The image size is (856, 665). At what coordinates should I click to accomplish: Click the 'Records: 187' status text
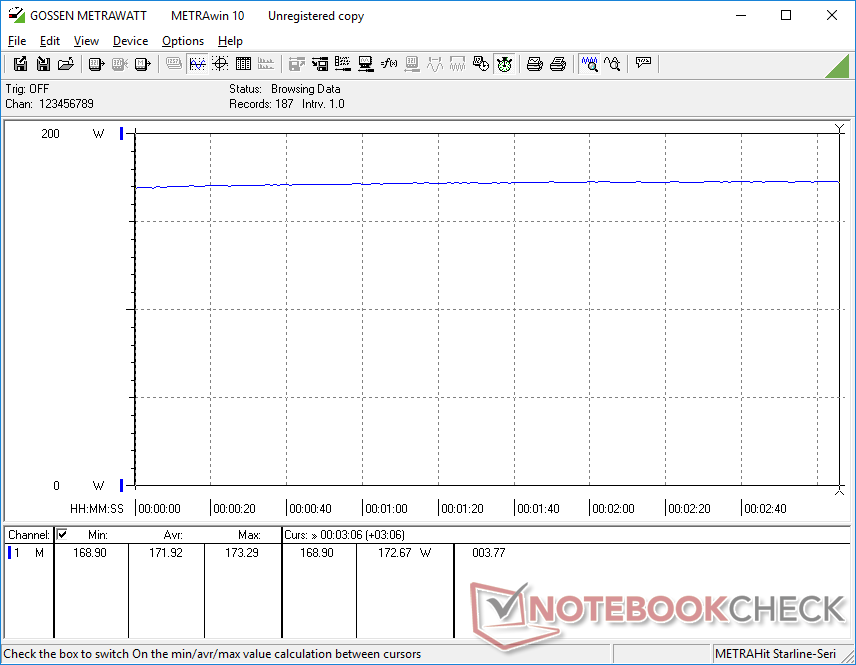tap(261, 104)
